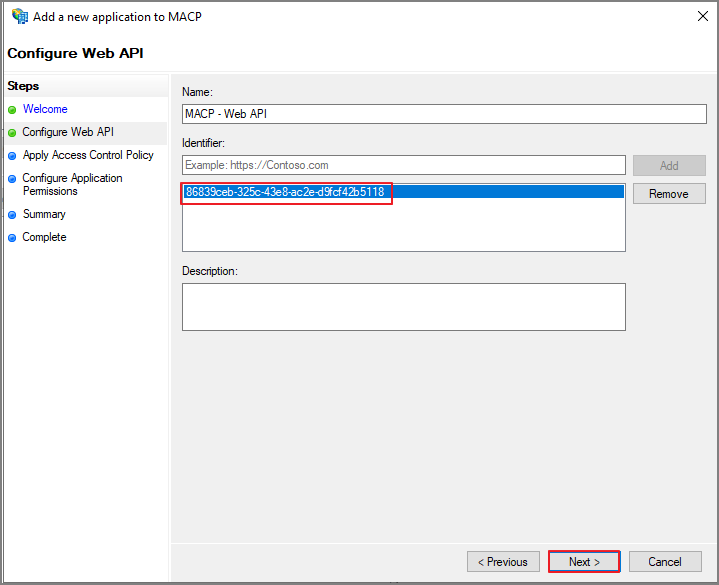Click the blue bullet beside Summary step
This screenshot has height=585, width=719.
coord(12,215)
